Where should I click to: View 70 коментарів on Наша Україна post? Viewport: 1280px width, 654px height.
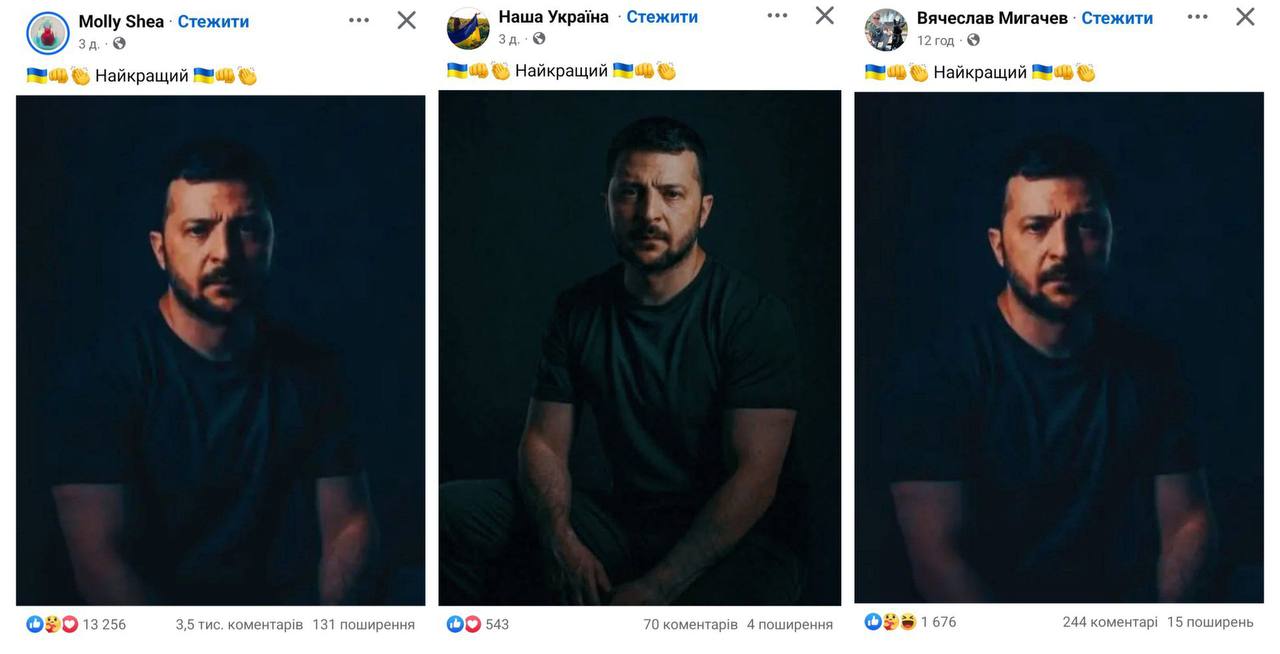[x=690, y=624]
